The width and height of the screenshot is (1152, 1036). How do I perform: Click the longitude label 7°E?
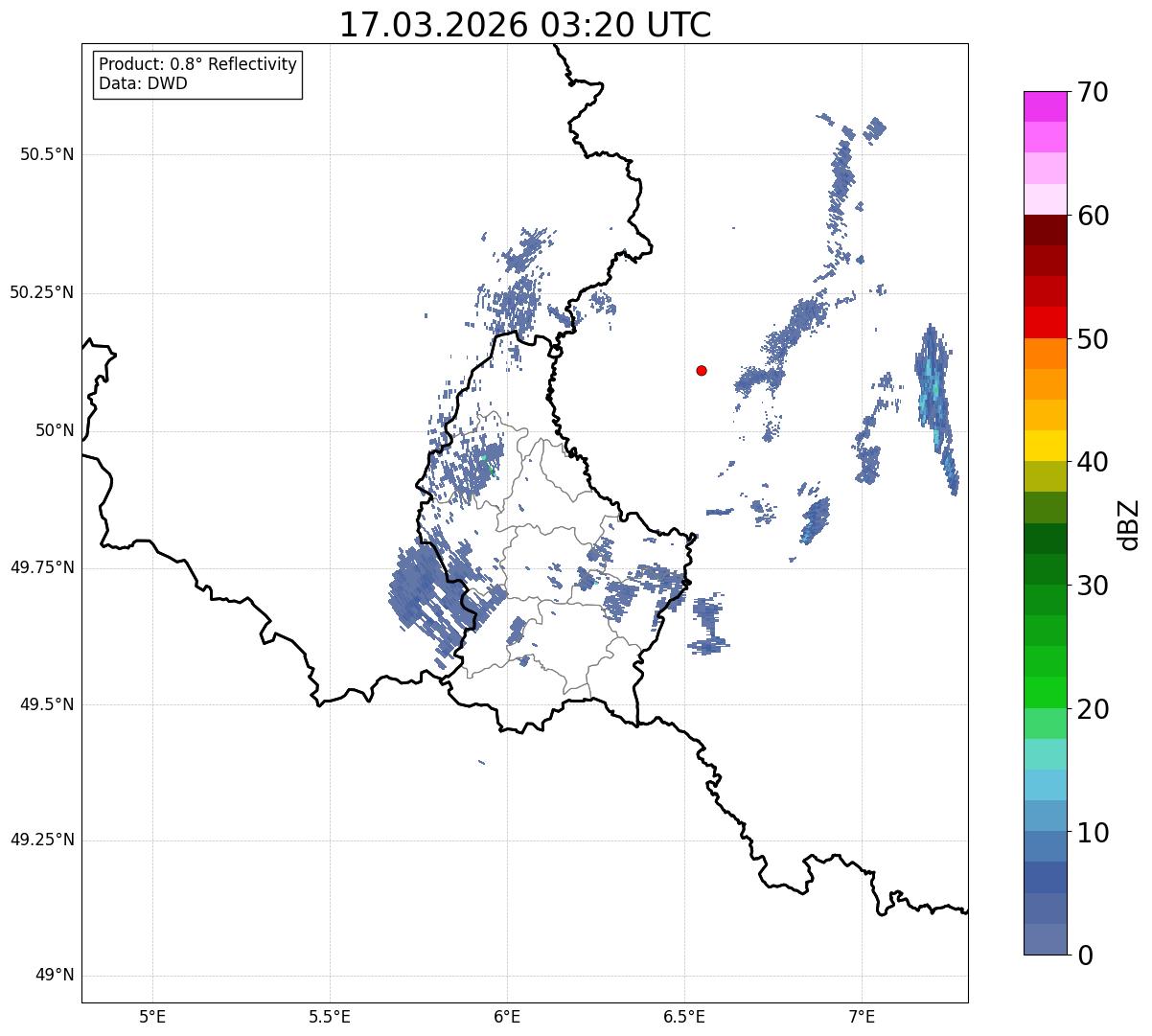[x=862, y=1016]
